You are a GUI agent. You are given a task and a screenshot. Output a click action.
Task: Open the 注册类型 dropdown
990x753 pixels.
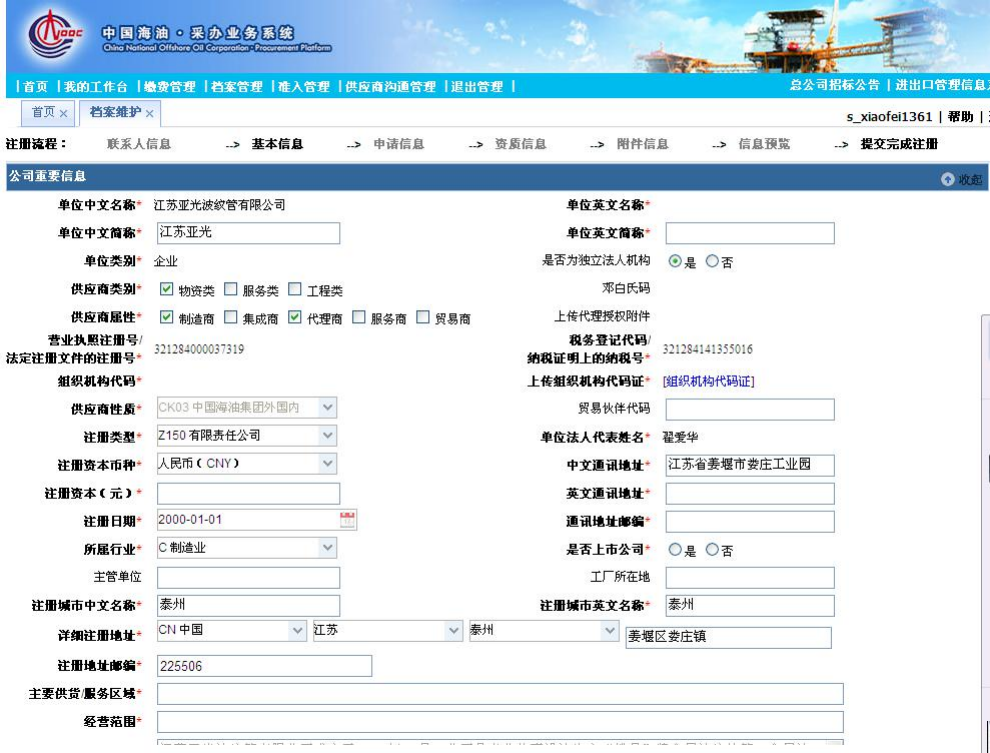tap(329, 436)
